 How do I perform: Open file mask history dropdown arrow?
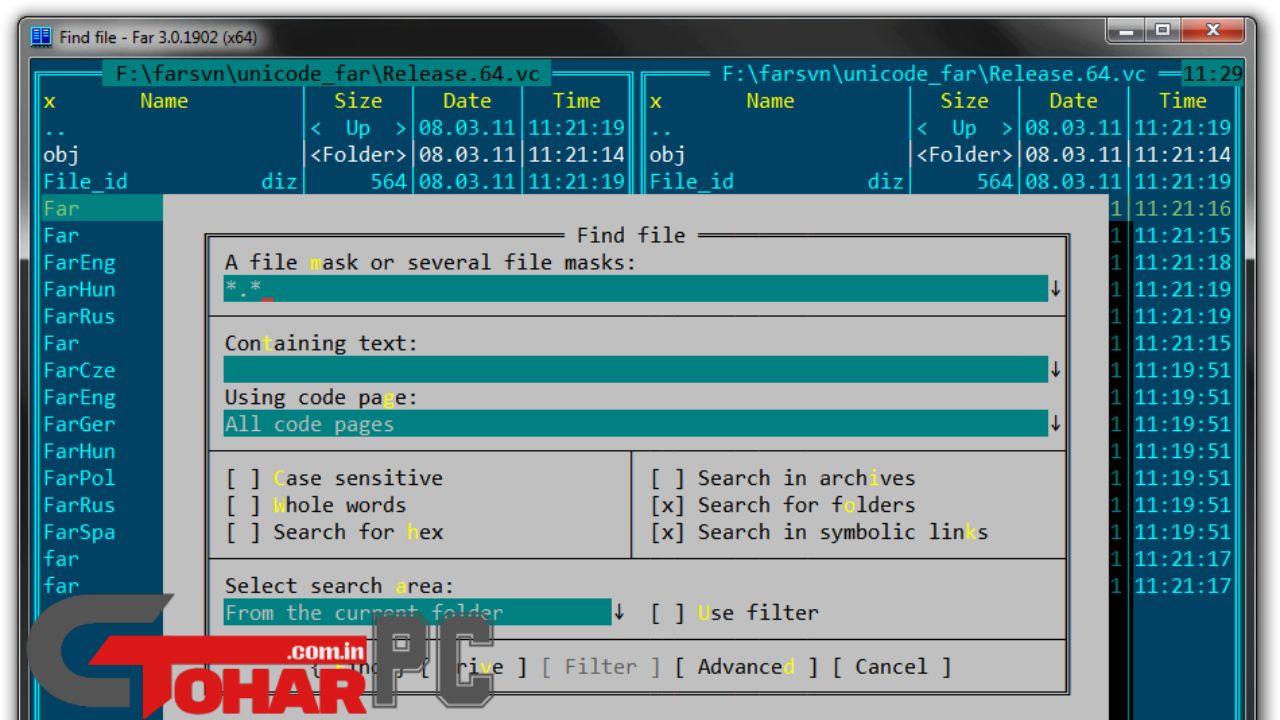[x=1055, y=289]
